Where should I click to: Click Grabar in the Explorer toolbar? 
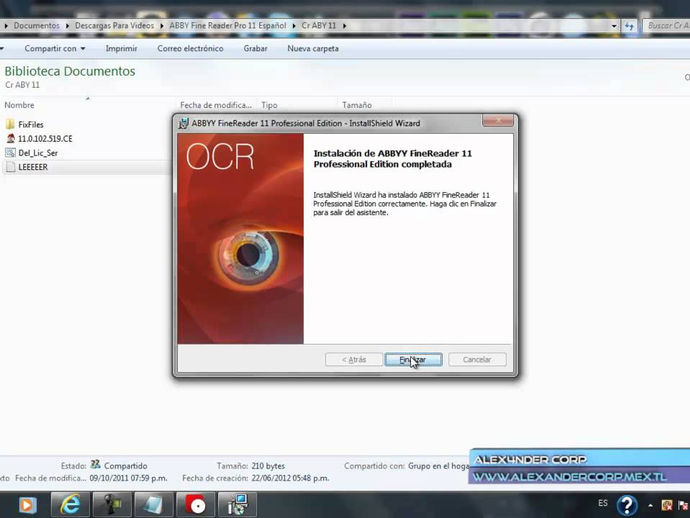(255, 48)
